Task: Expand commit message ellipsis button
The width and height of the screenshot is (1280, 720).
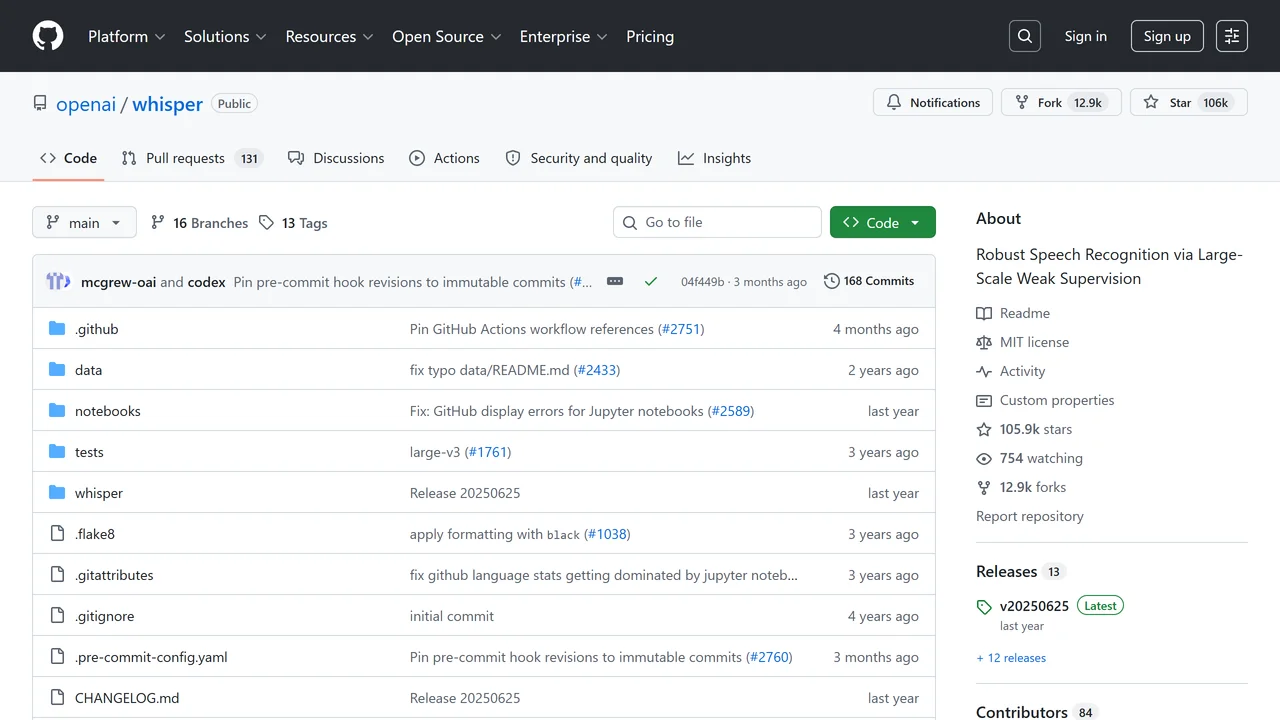Action: 615,281
